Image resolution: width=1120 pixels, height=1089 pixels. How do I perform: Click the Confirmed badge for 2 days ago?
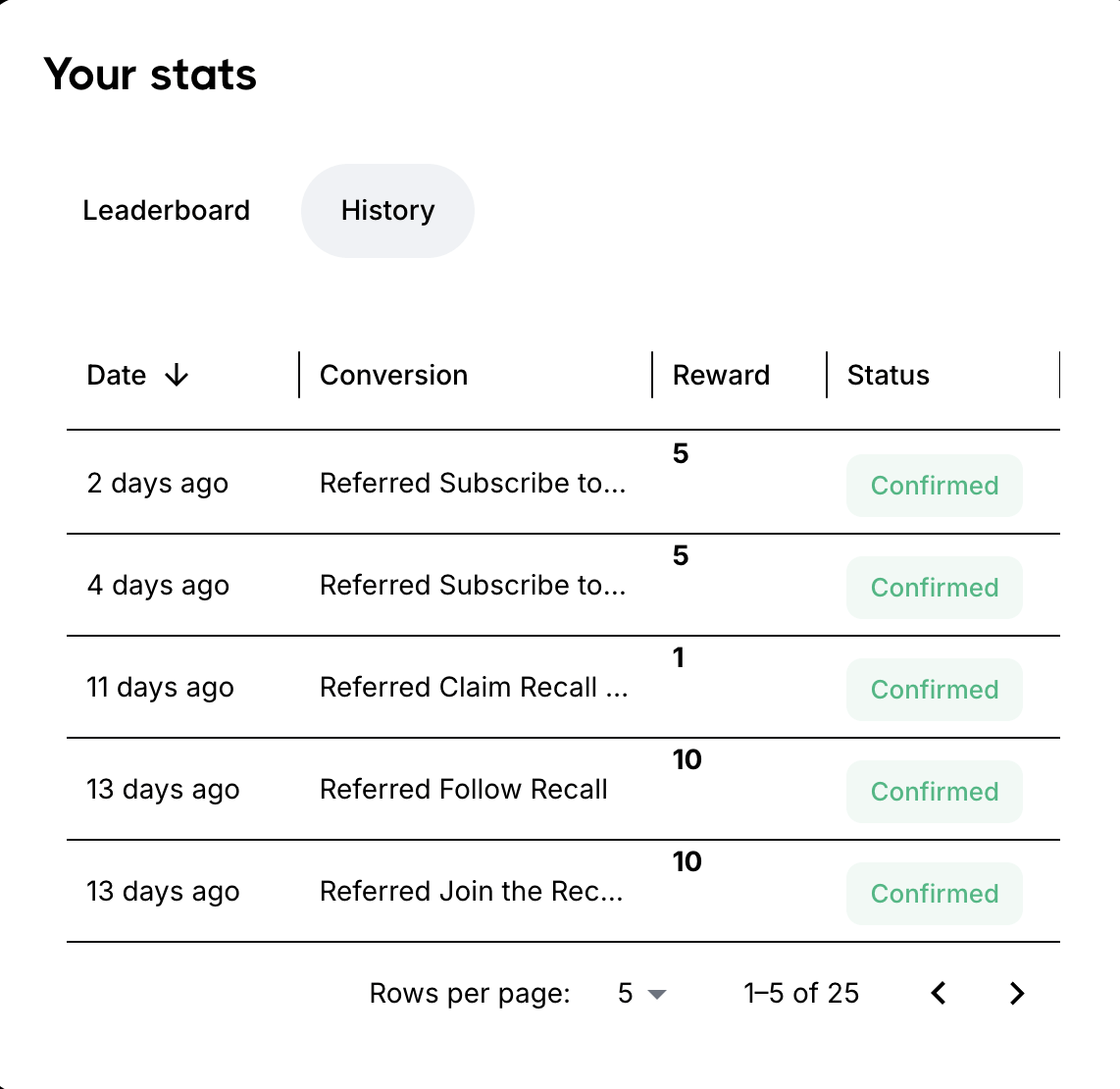click(x=935, y=486)
